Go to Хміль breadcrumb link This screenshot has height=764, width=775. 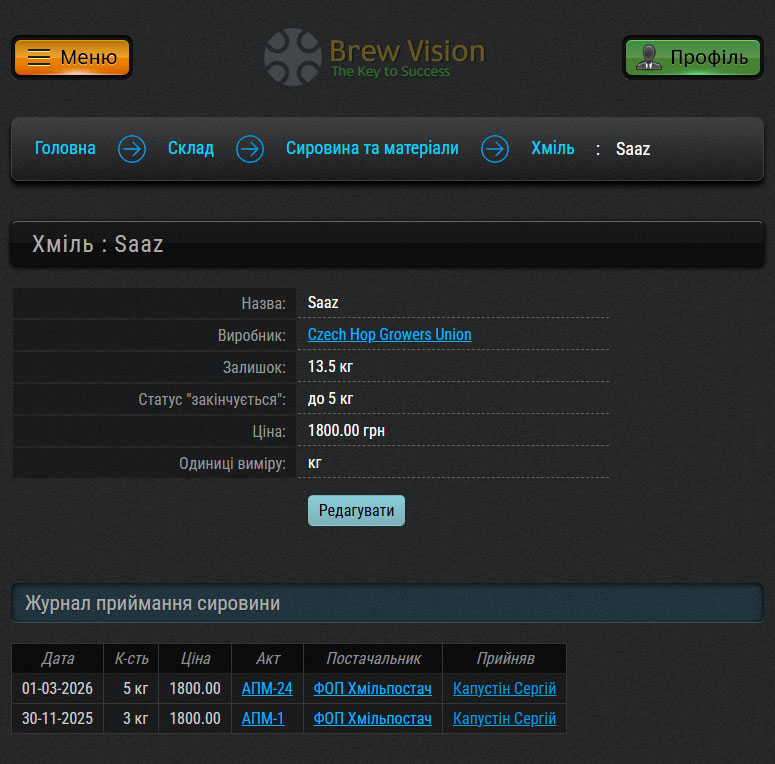[x=553, y=149]
